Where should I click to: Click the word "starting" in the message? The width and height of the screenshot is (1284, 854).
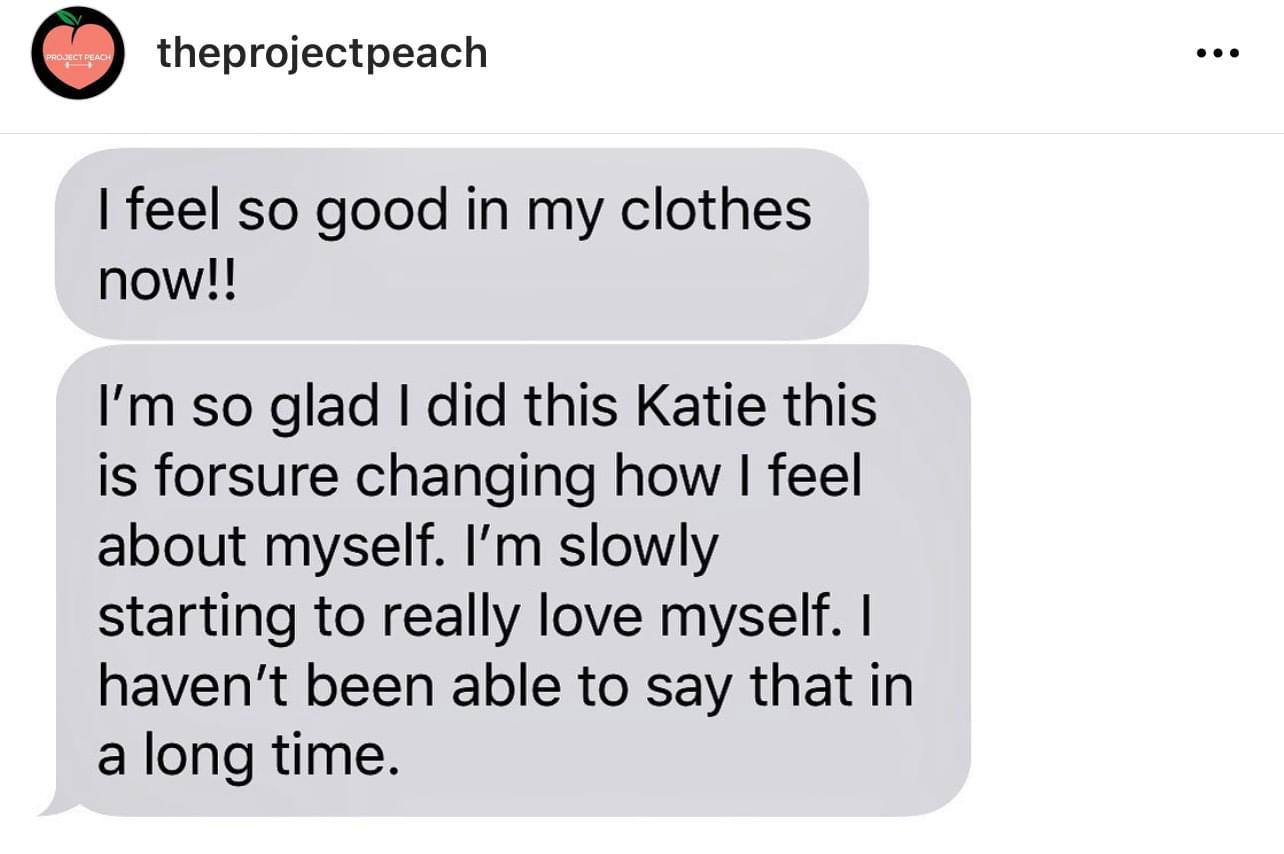tap(195, 618)
